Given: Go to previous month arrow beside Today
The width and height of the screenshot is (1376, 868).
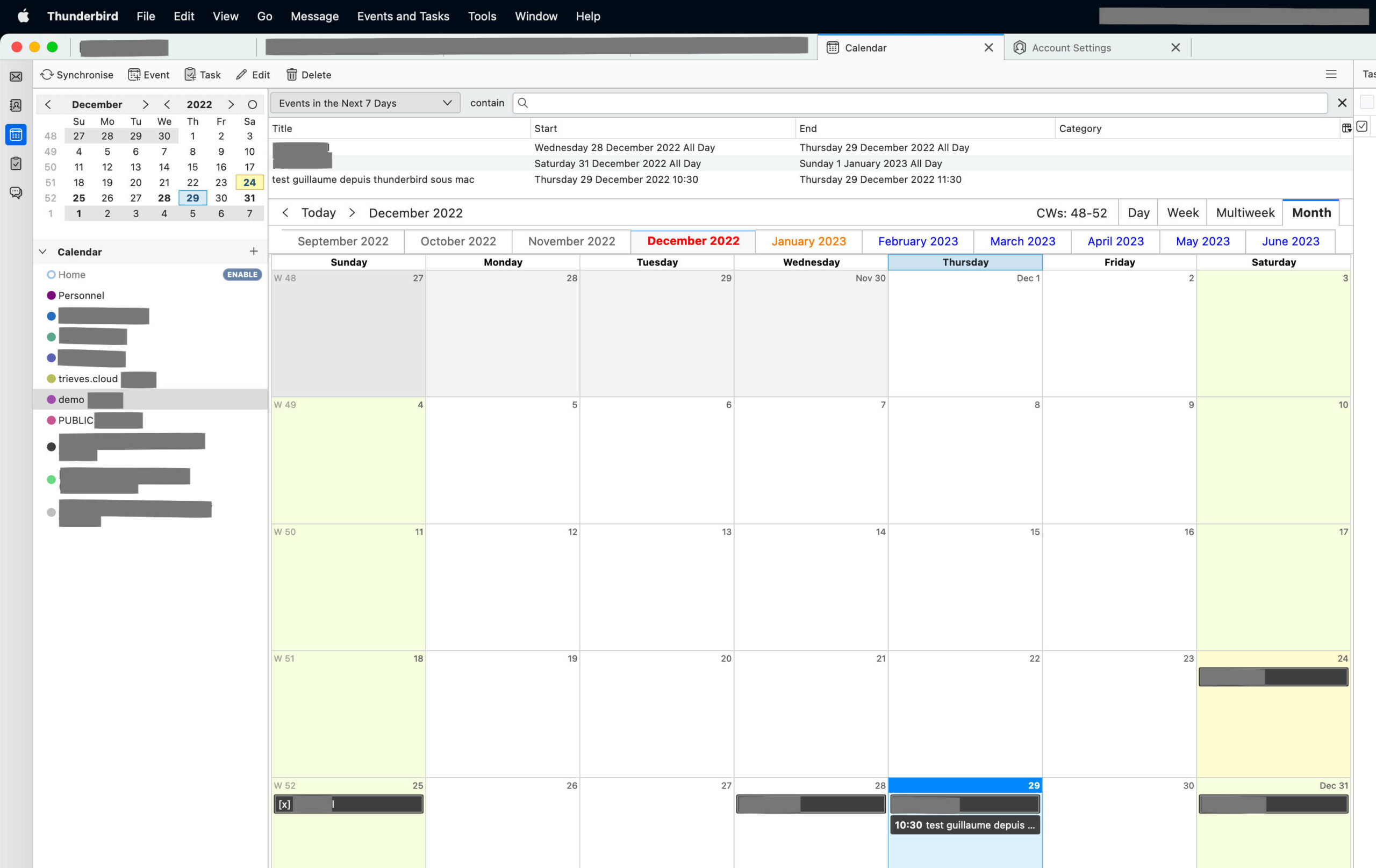Looking at the screenshot, I should [285, 213].
